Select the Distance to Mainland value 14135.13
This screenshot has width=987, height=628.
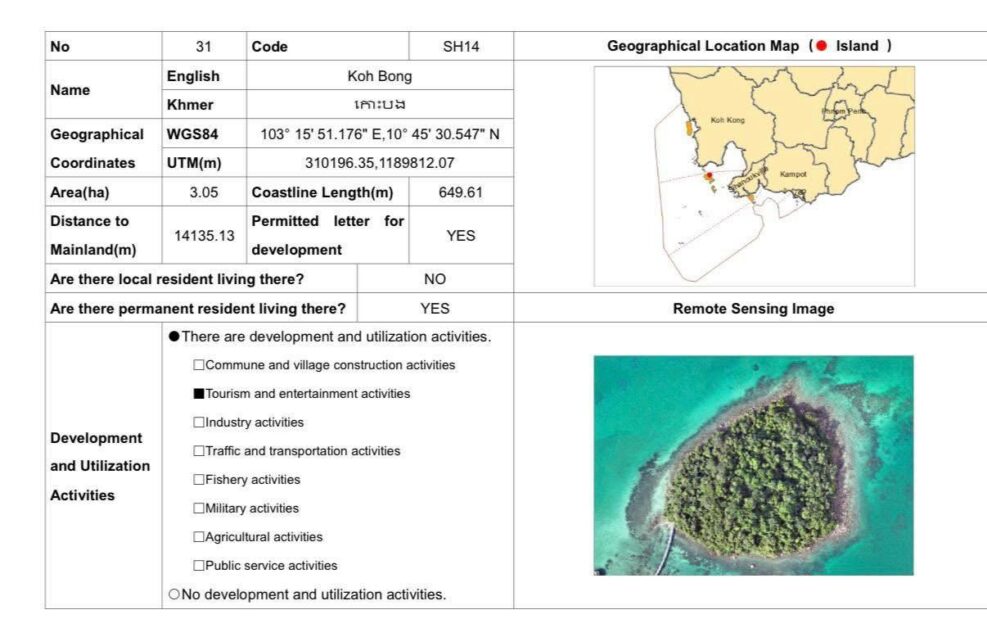[x=204, y=236]
